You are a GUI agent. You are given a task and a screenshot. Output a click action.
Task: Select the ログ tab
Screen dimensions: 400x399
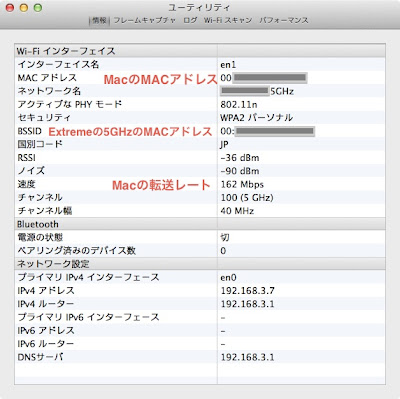(x=190, y=21)
